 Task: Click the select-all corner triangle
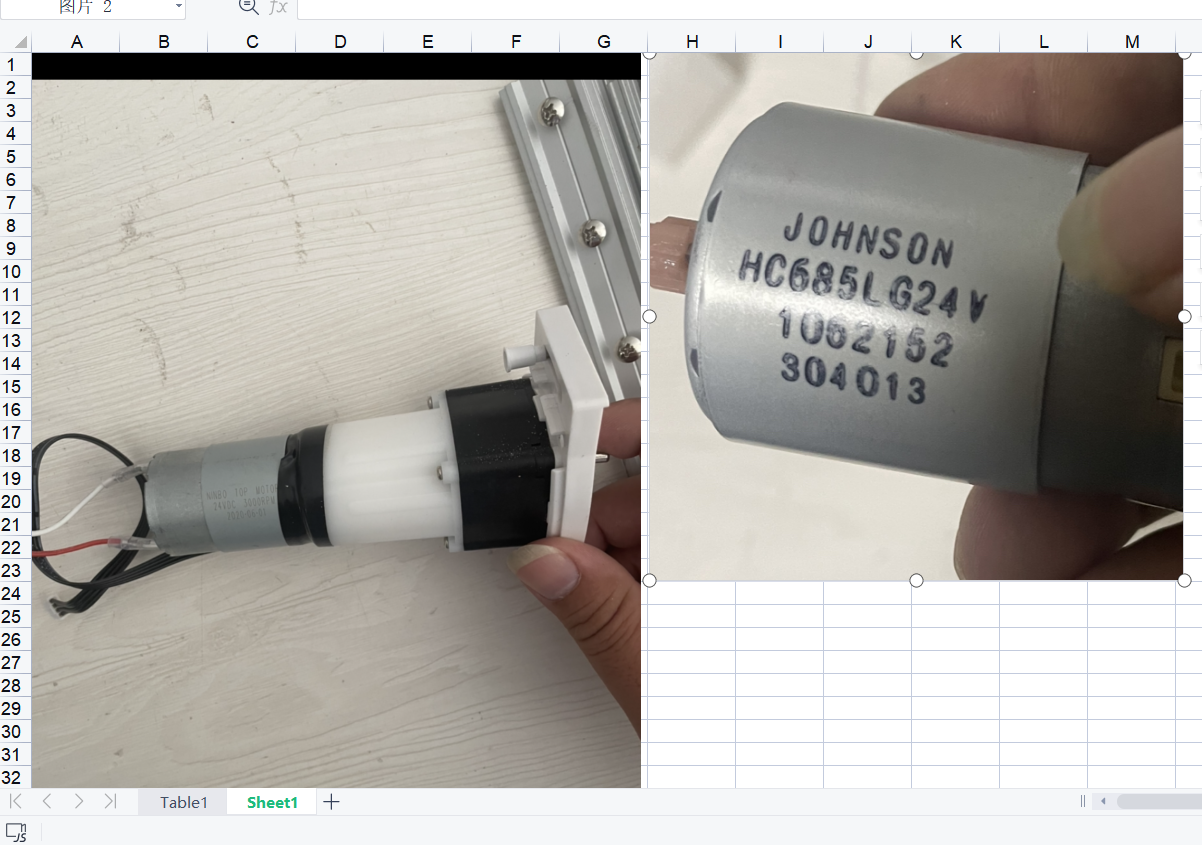tap(16, 42)
